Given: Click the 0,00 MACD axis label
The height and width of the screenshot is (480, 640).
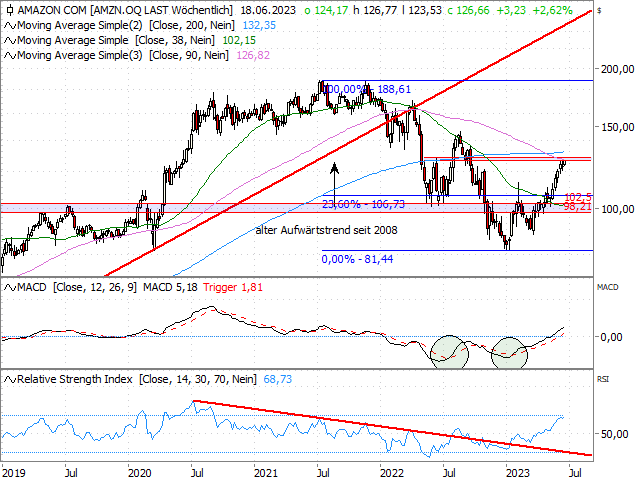Looking at the screenshot, I should click(x=611, y=337).
